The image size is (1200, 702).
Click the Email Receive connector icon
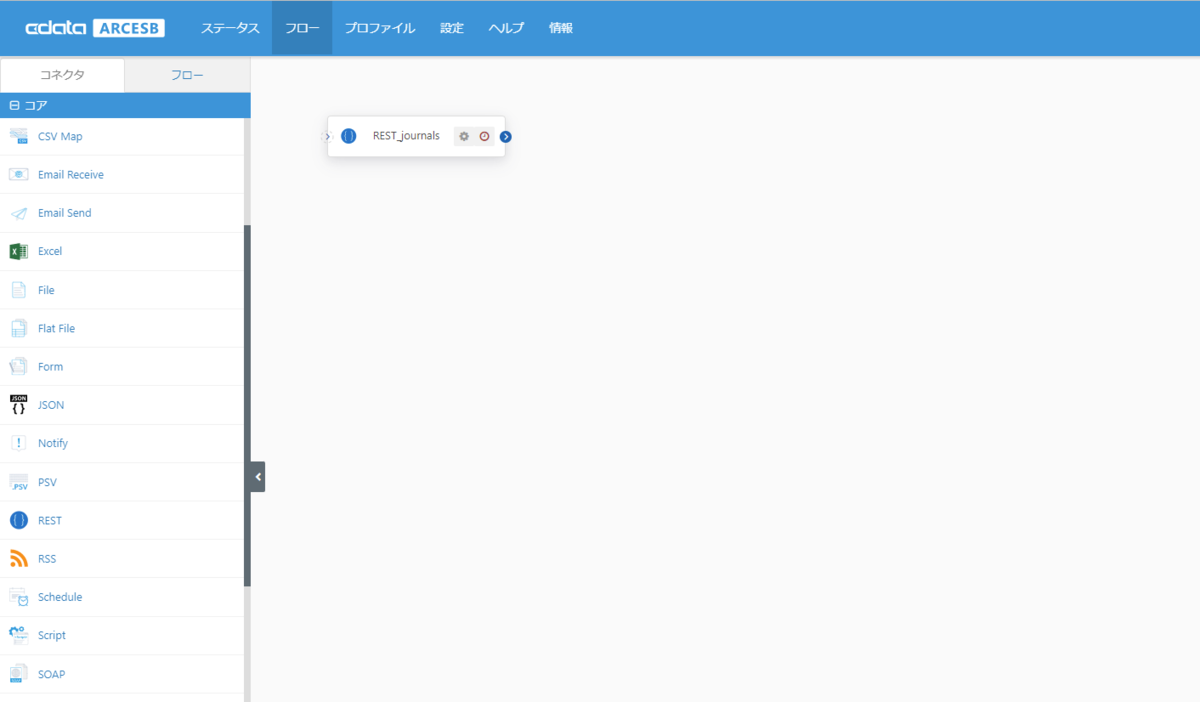point(18,174)
